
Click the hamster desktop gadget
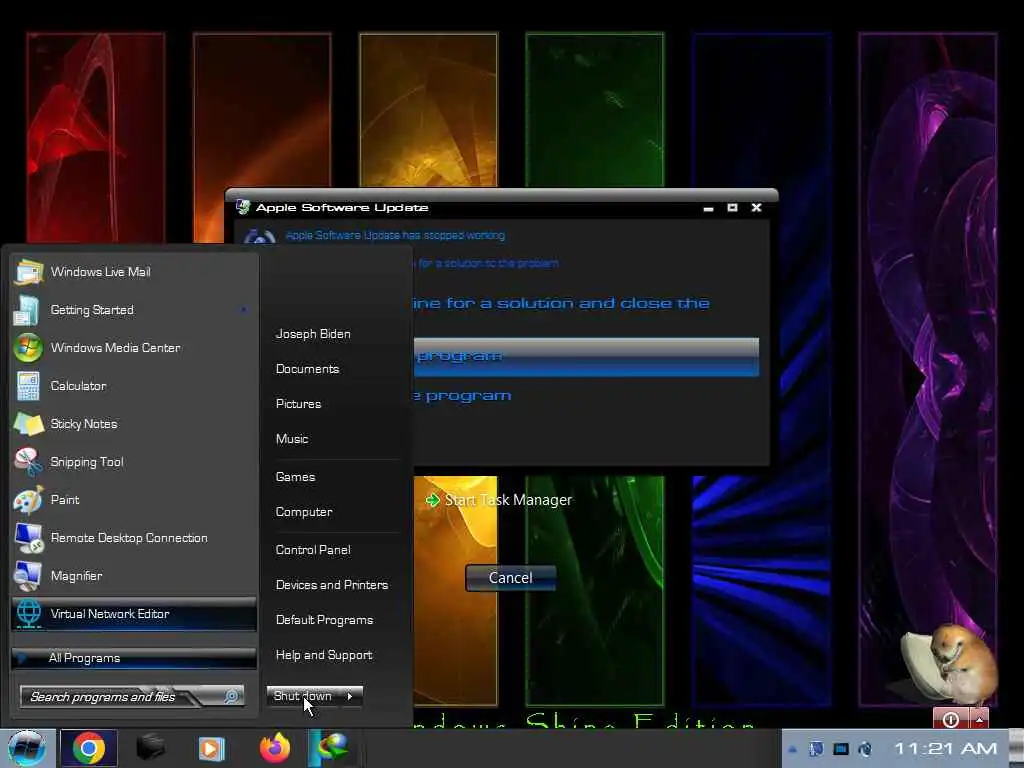[x=950, y=664]
